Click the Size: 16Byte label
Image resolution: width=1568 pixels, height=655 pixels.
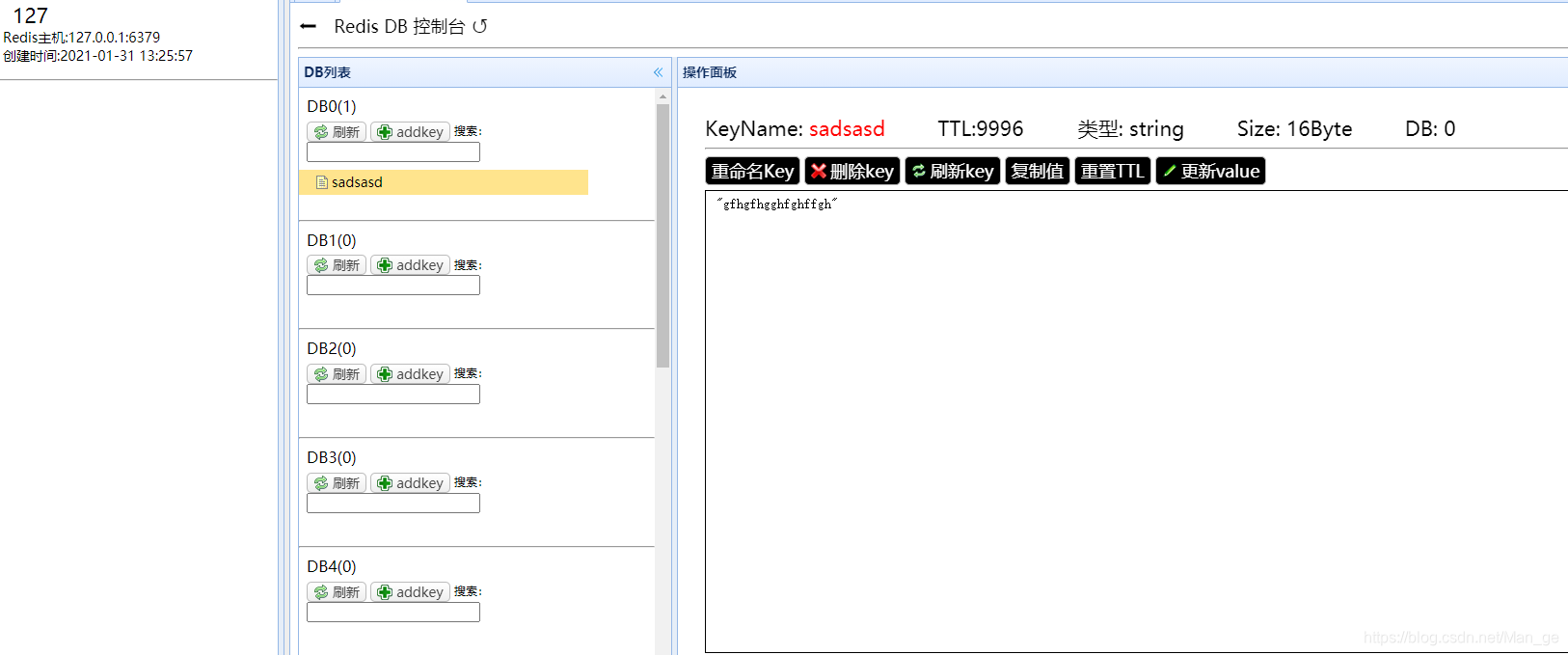[x=1294, y=129]
